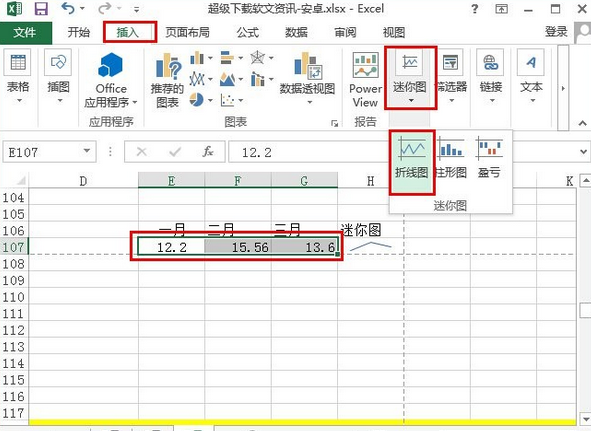Open the 数据透视图 pivot chart dropdown
591x431 pixels.
pos(307,78)
